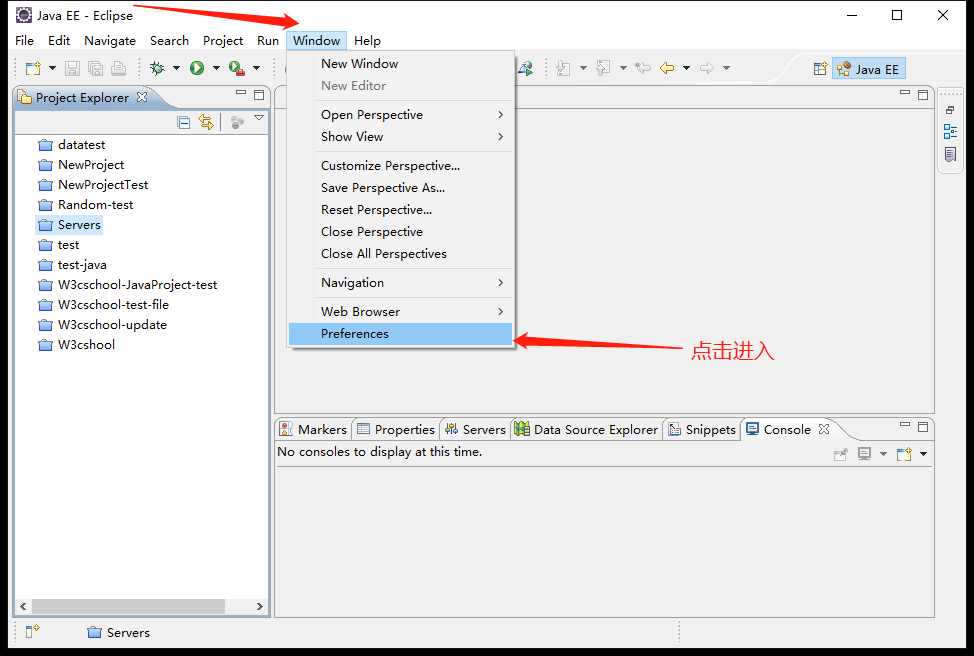Toggle Link with Editor in Project Explorer
Viewport: 974px width, 656px height.
pyautogui.click(x=206, y=122)
